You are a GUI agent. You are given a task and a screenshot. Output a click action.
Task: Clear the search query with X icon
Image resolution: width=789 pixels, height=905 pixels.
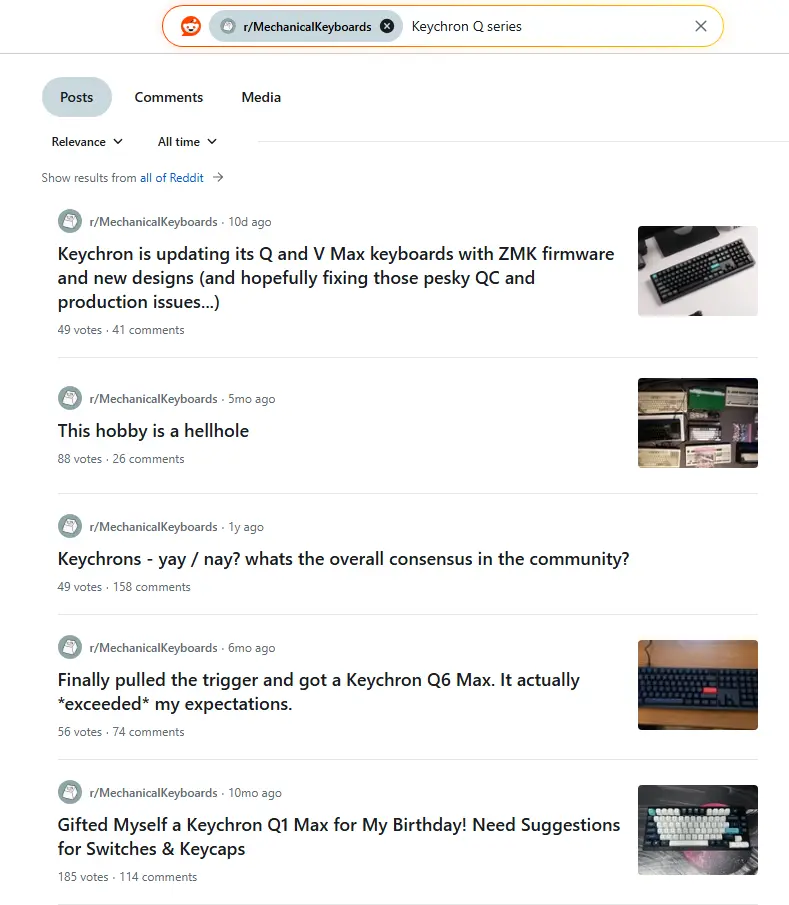(x=701, y=26)
